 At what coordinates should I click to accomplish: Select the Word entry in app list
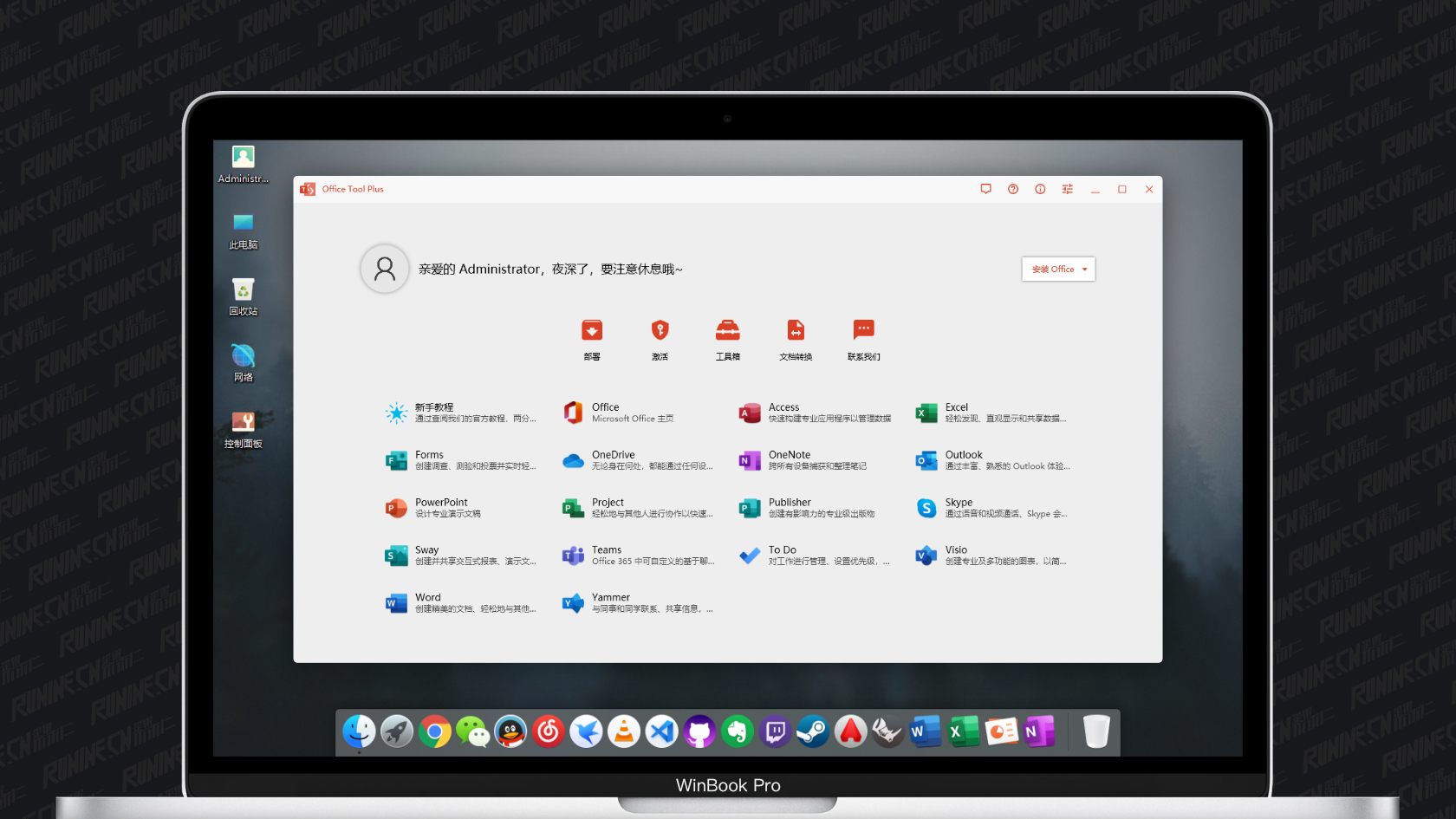click(461, 603)
